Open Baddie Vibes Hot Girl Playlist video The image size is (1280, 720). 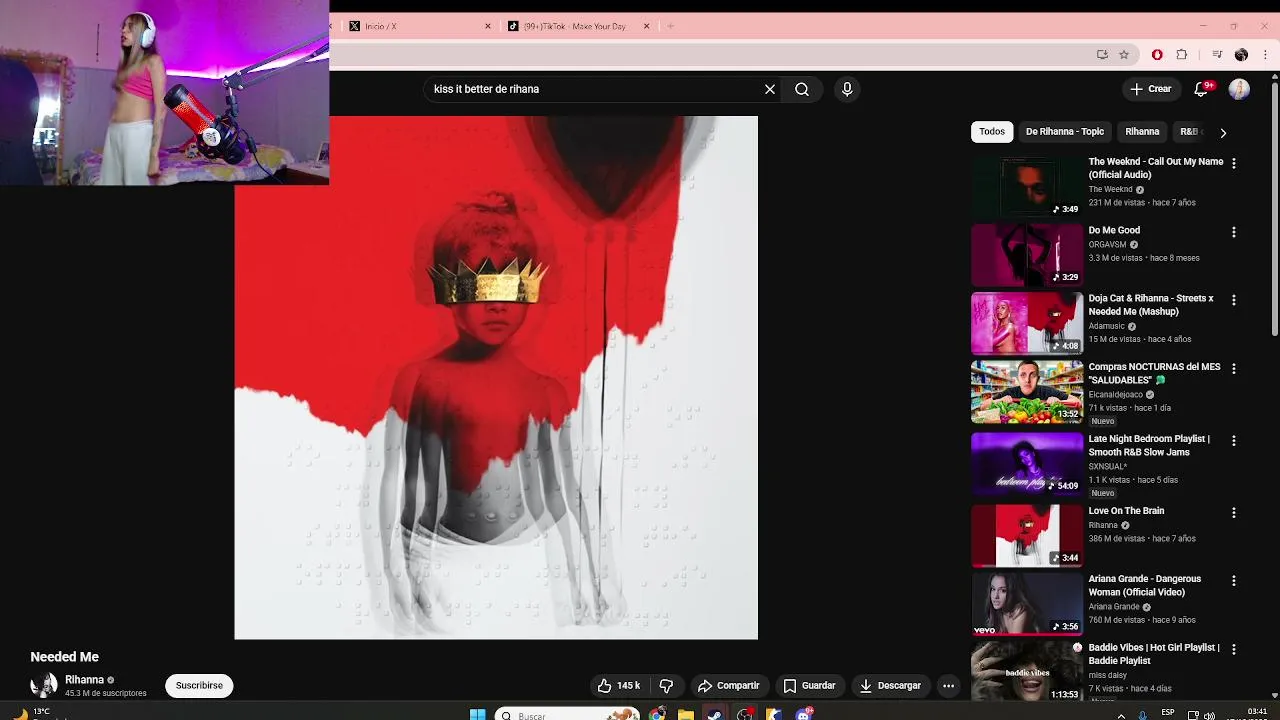coord(1027,671)
